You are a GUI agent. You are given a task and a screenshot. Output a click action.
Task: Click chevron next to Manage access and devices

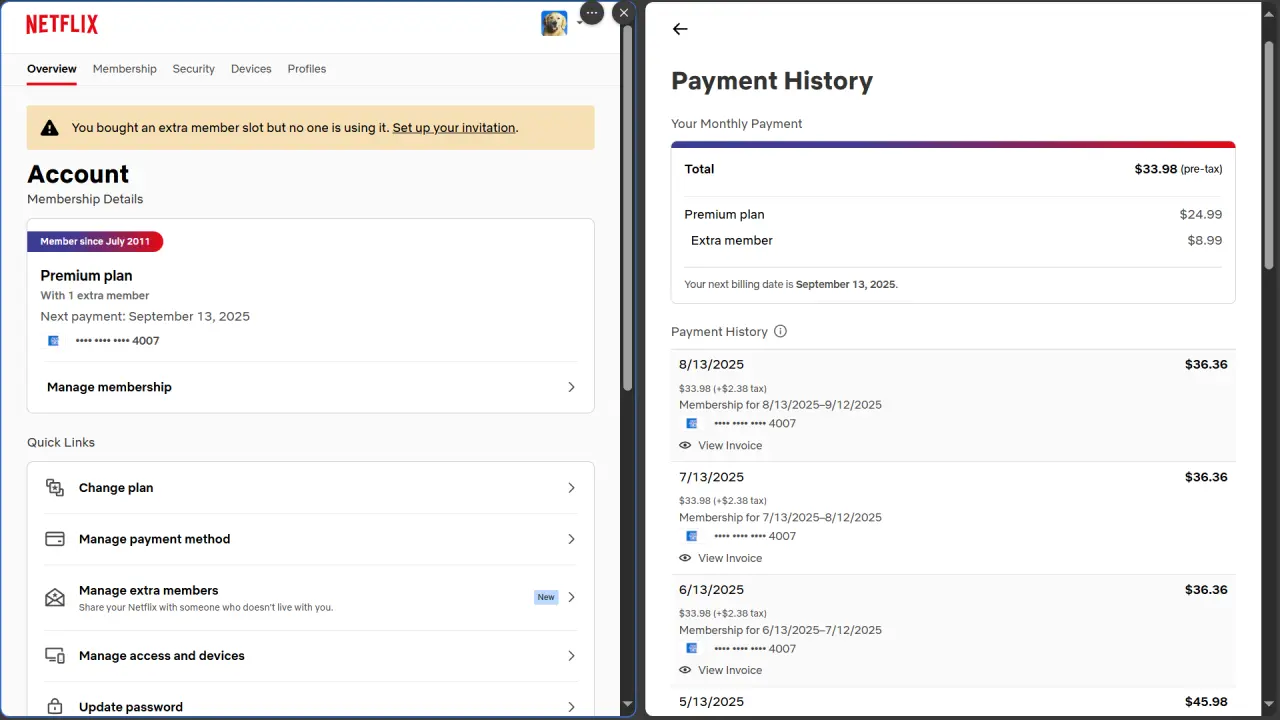[x=571, y=656]
